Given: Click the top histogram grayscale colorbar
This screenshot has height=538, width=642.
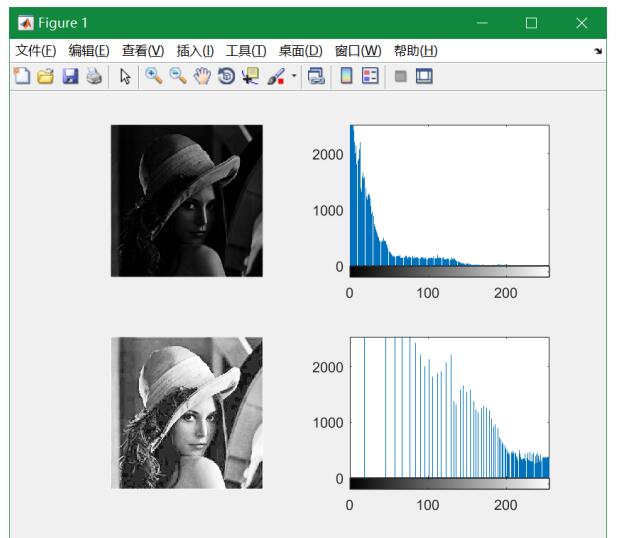Looking at the screenshot, I should tap(450, 271).
